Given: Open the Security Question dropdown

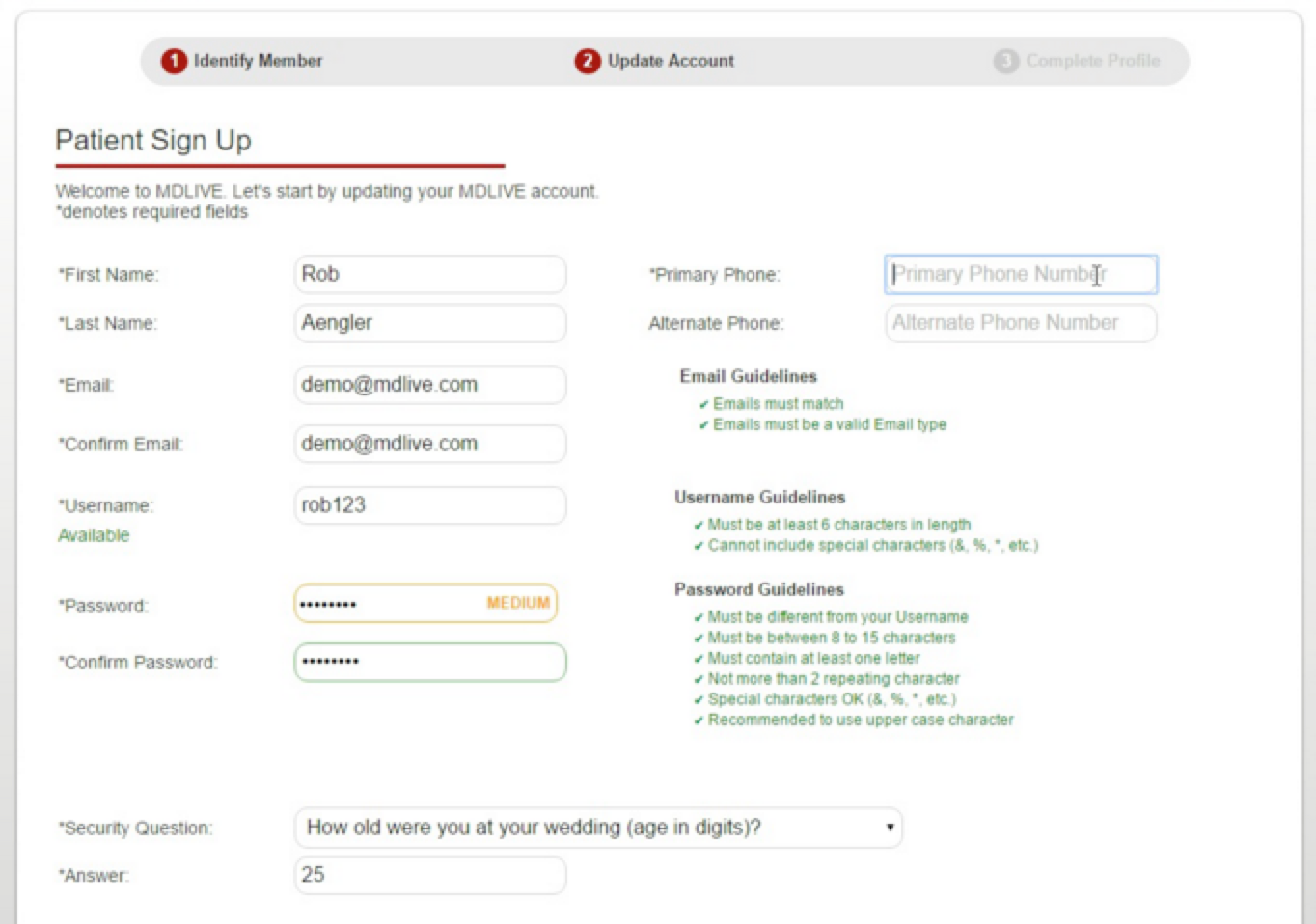Looking at the screenshot, I should (x=598, y=828).
